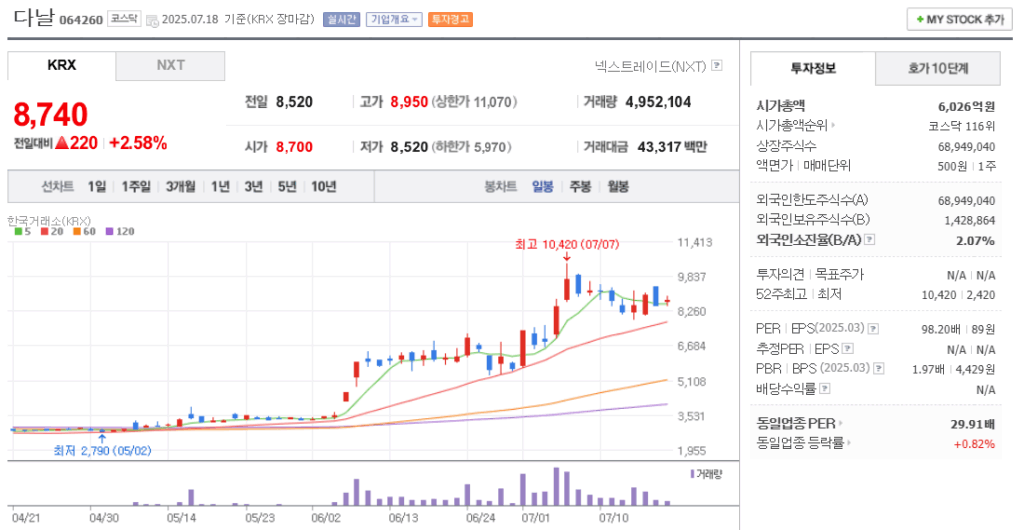
Task: Click the 동일업종 등락률 value +0.82%
Action: (x=975, y=444)
